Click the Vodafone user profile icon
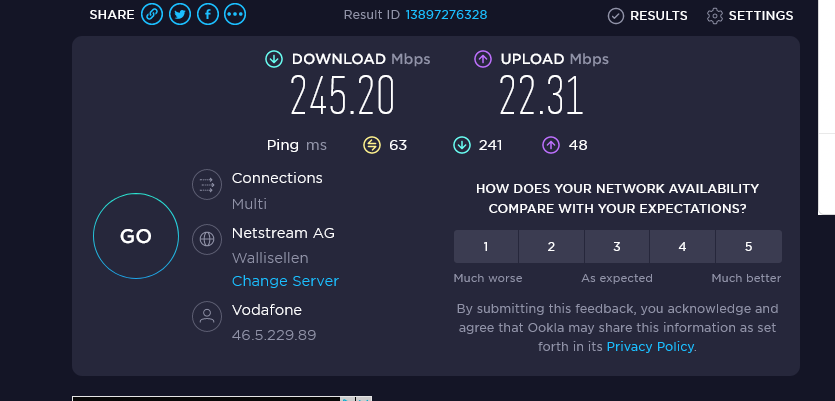The height and width of the screenshot is (401, 835). click(x=207, y=317)
